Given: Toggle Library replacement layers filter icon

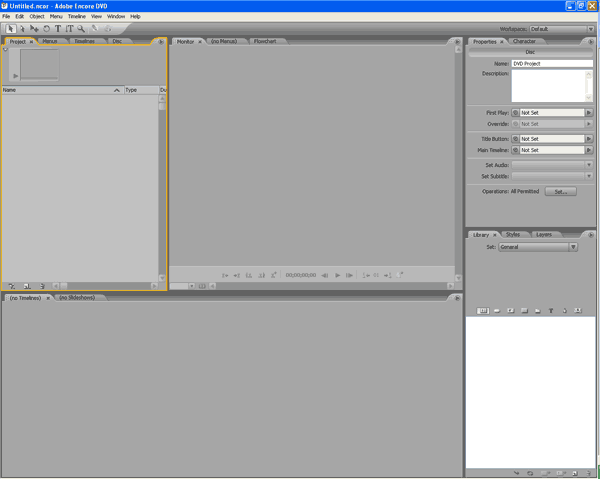Looking at the screenshot, I should [578, 311].
